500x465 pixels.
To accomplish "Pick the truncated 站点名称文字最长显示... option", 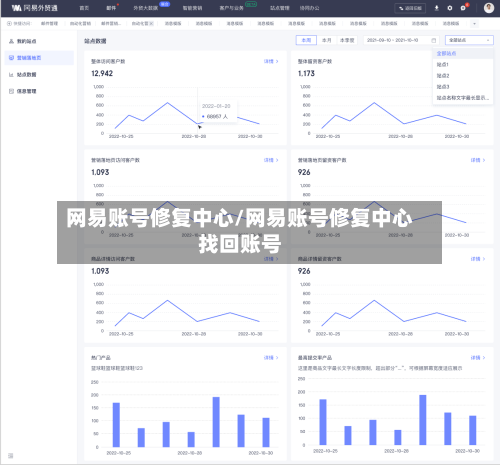I will coord(463,98).
